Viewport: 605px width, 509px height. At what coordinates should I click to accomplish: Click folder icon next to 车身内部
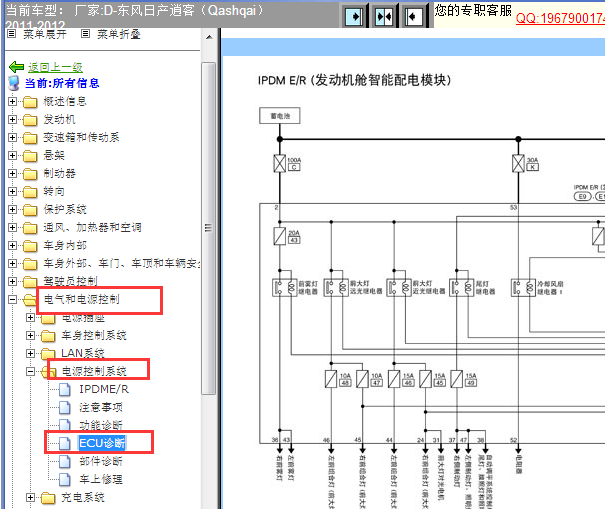[x=30, y=246]
